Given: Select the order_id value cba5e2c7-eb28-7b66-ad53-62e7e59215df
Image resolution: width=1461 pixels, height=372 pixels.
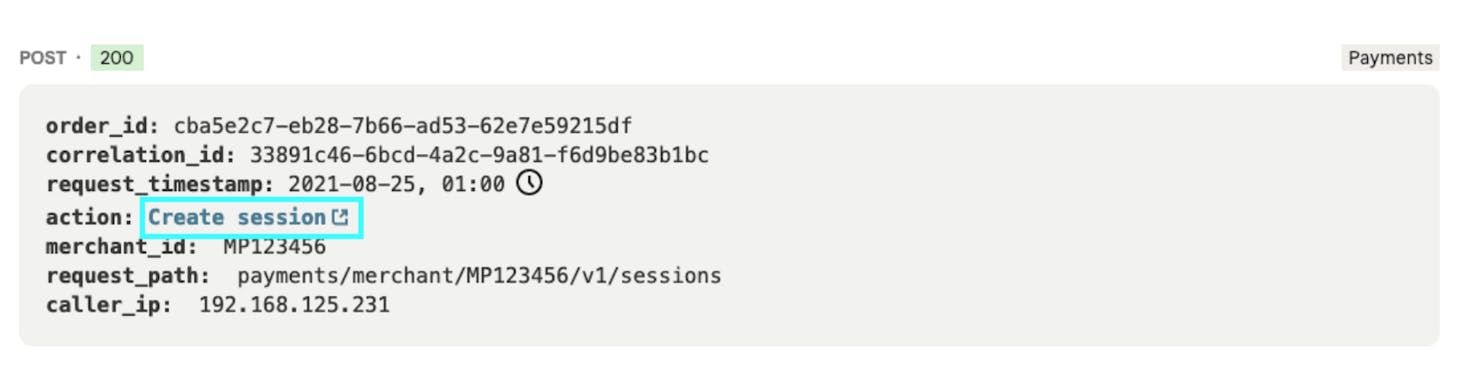Looking at the screenshot, I should click(403, 126).
